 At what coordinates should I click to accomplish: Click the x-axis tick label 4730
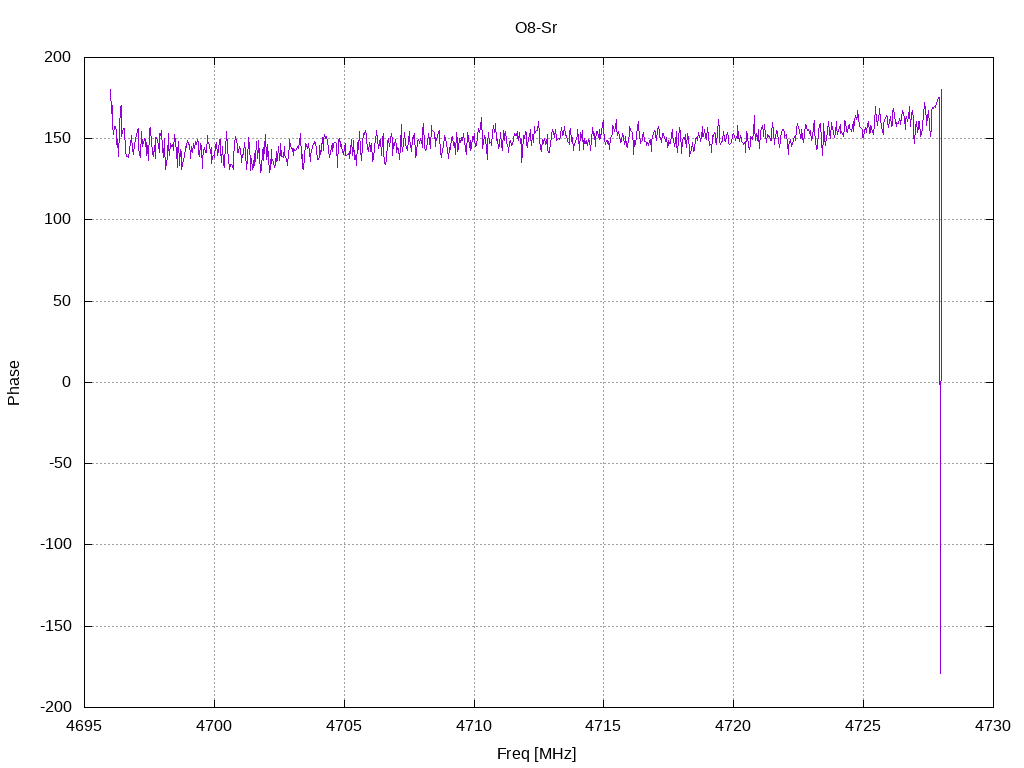[993, 726]
